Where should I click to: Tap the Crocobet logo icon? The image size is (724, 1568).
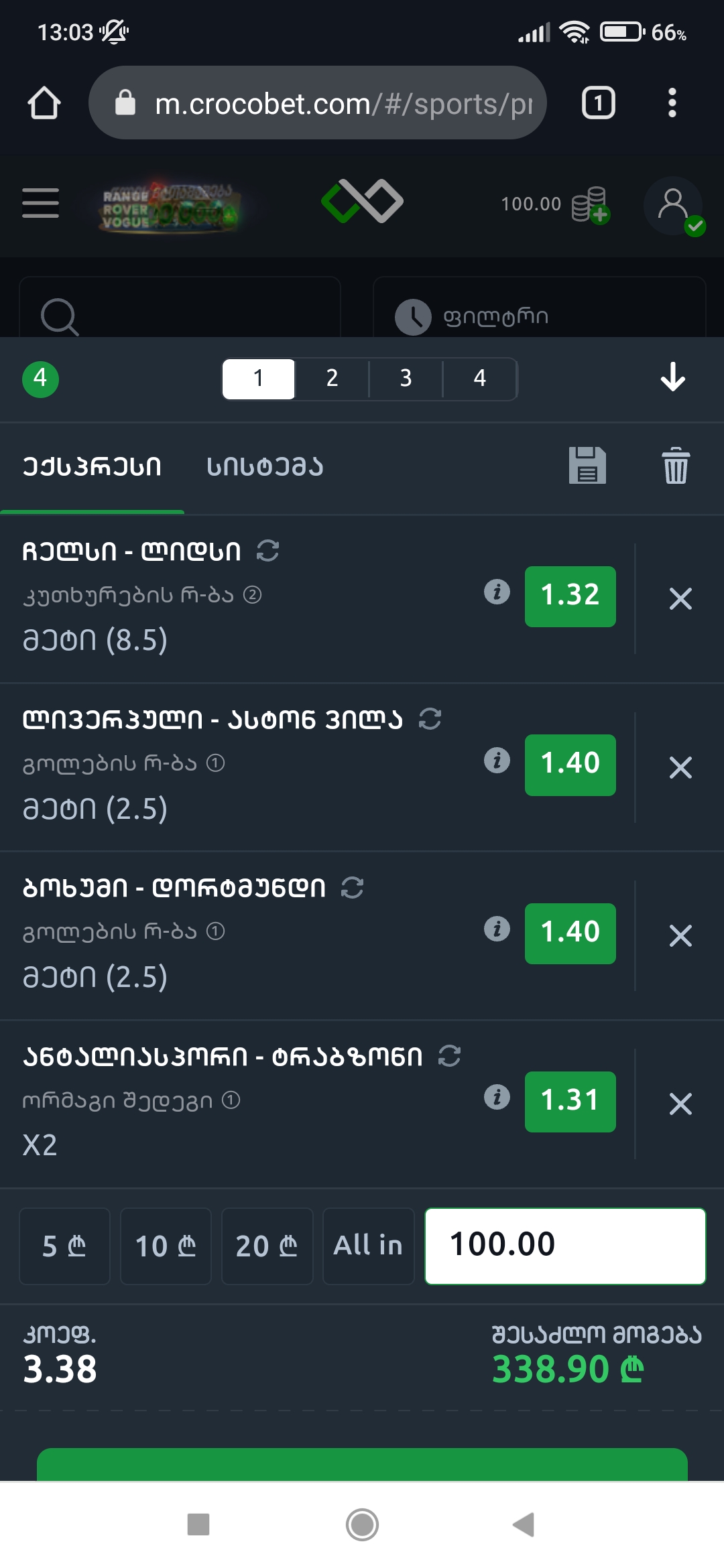[x=362, y=201]
